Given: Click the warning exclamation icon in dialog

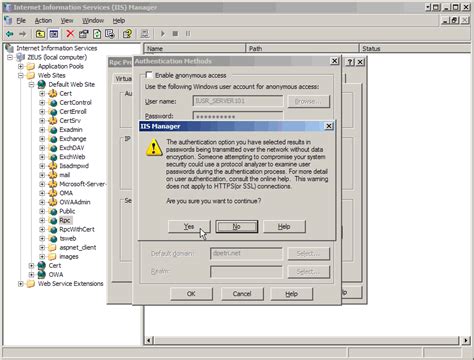Looking at the screenshot, I should pos(154,148).
